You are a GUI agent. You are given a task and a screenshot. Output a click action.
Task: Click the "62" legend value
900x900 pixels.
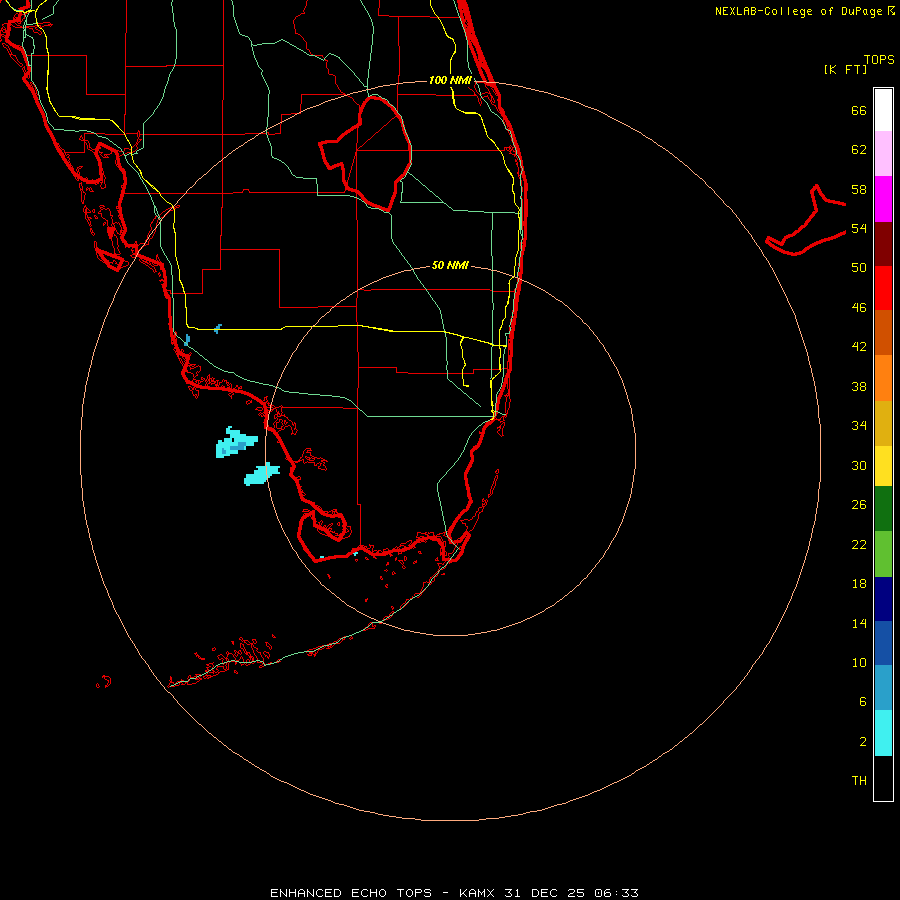click(859, 150)
